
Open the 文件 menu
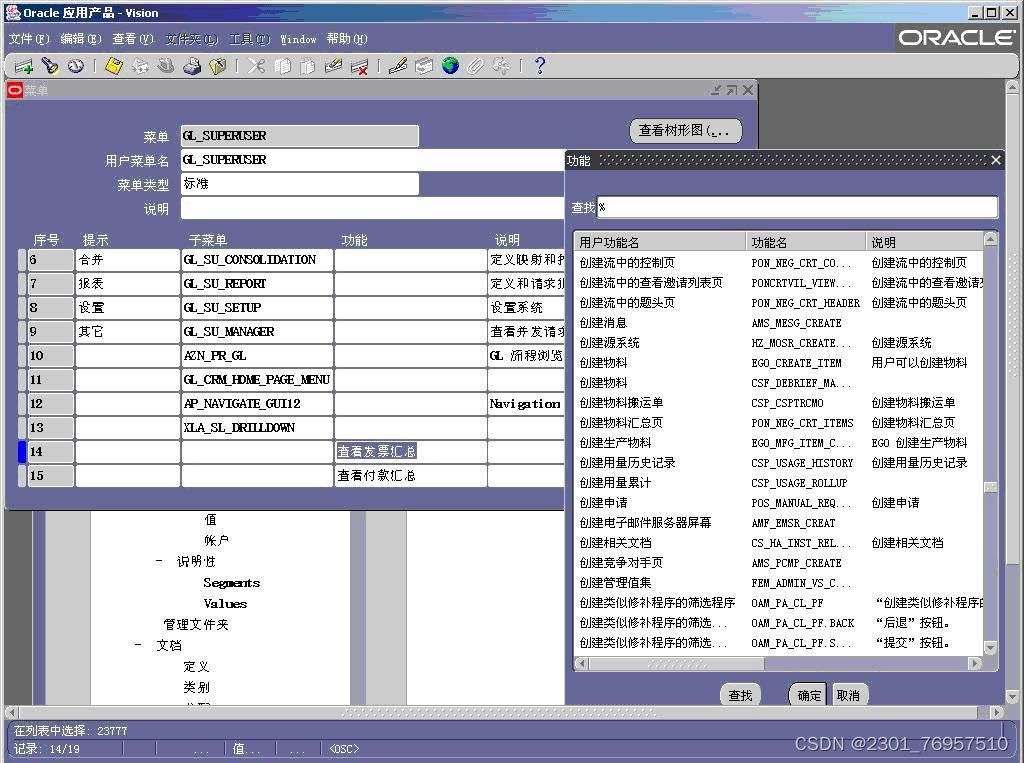pyautogui.click(x=27, y=39)
